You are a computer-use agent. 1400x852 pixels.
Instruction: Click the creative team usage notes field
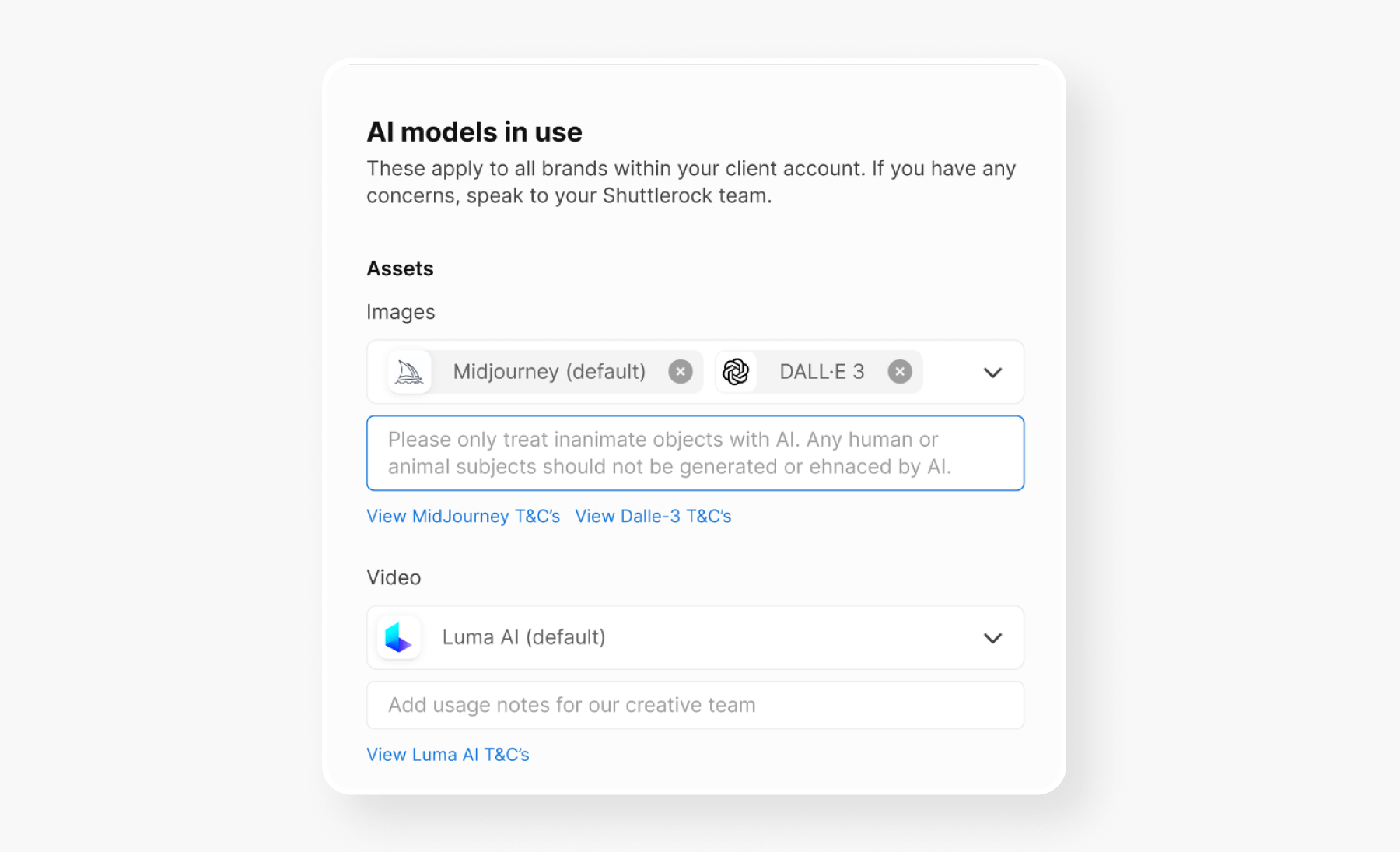(x=695, y=705)
